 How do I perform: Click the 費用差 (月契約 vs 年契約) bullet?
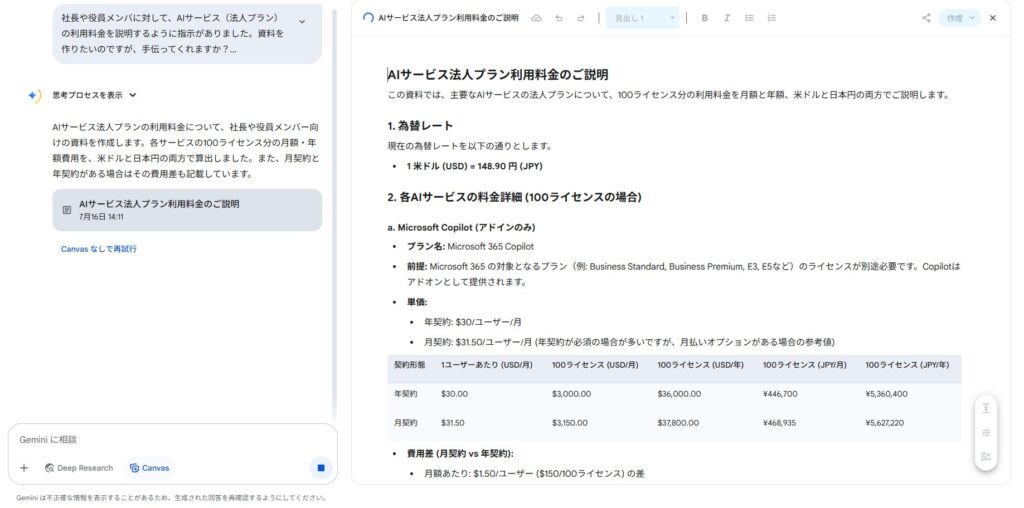tap(460, 453)
